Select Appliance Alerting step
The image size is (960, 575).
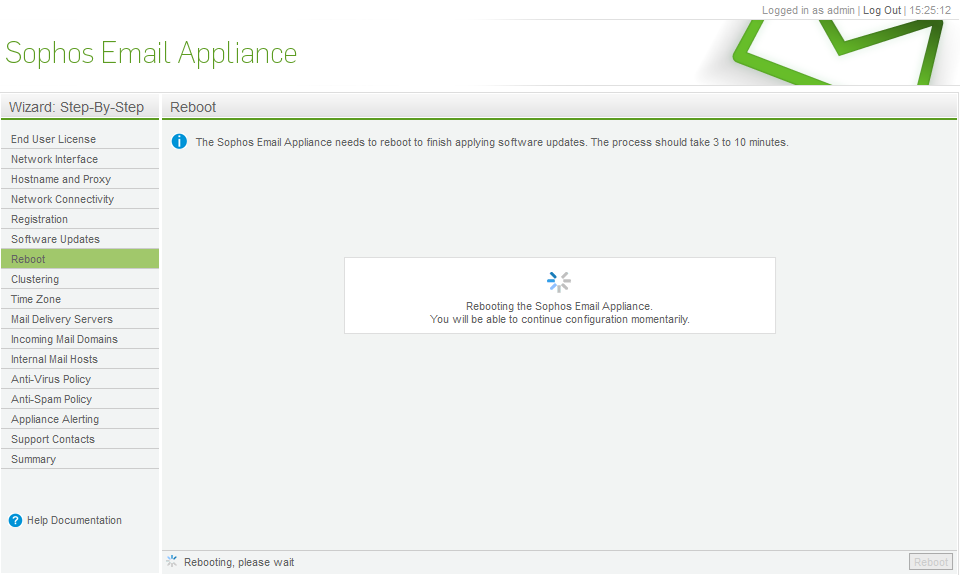tap(80, 419)
